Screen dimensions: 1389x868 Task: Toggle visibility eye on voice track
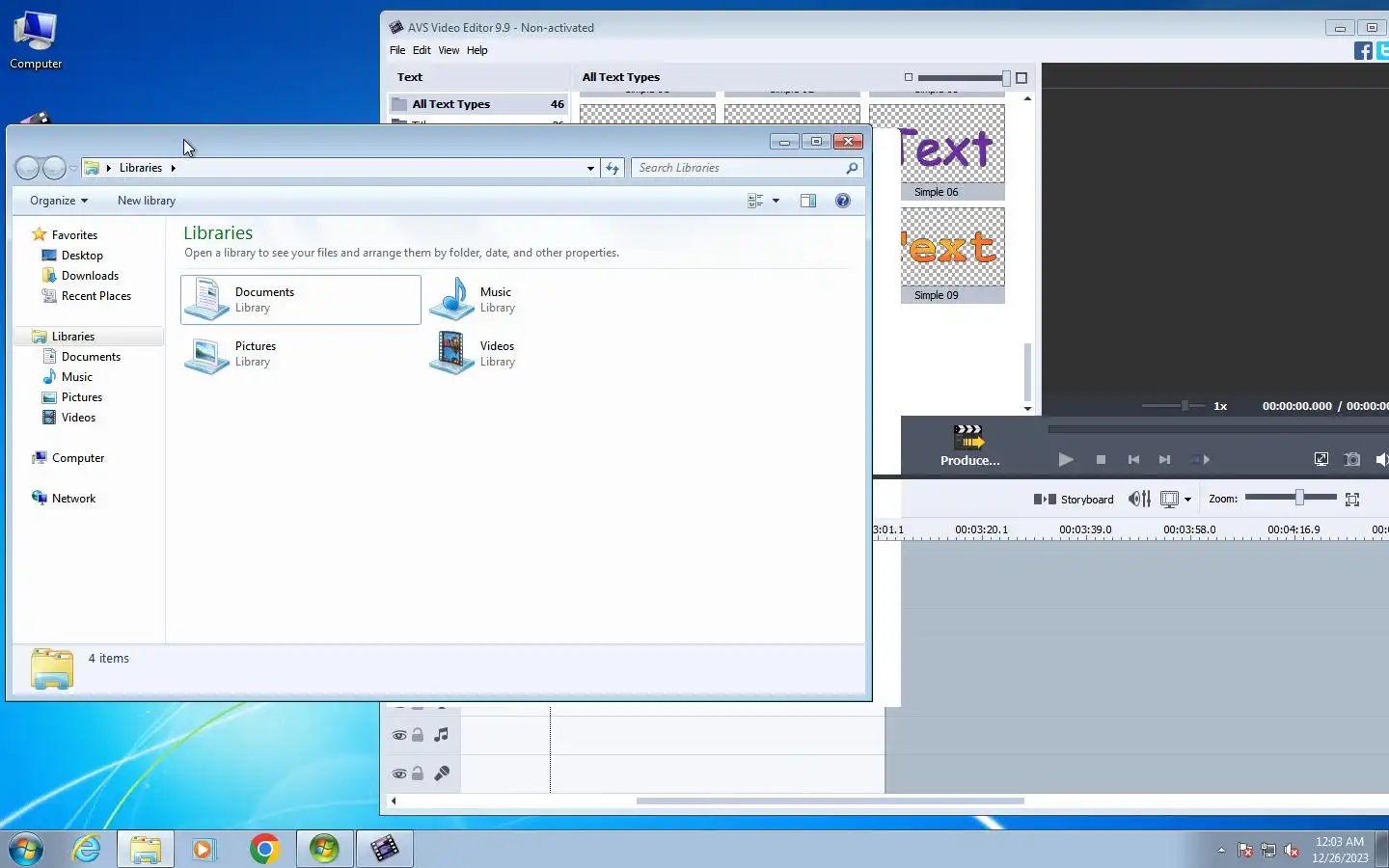399,773
